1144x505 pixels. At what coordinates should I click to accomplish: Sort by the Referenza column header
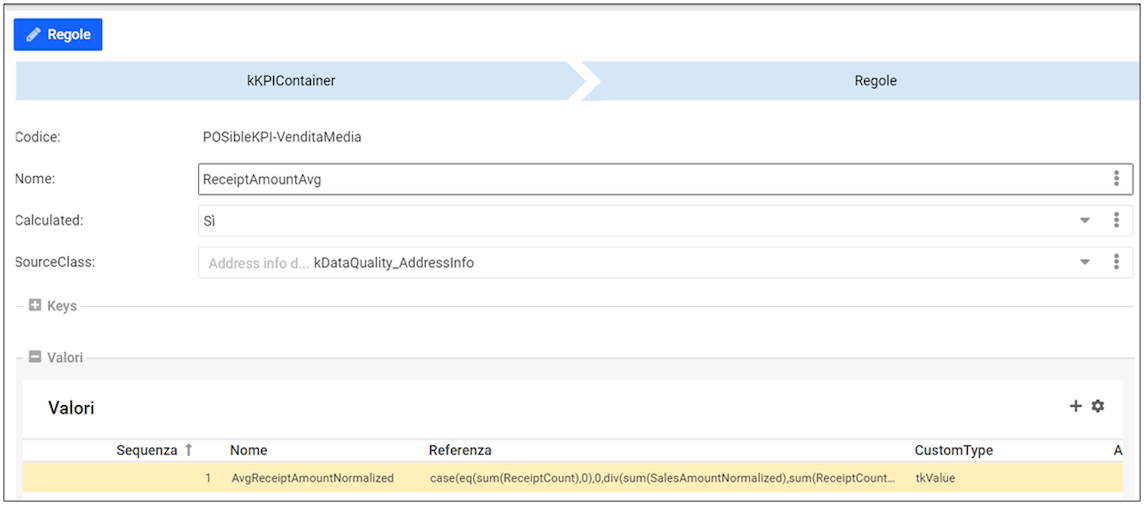tap(460, 450)
